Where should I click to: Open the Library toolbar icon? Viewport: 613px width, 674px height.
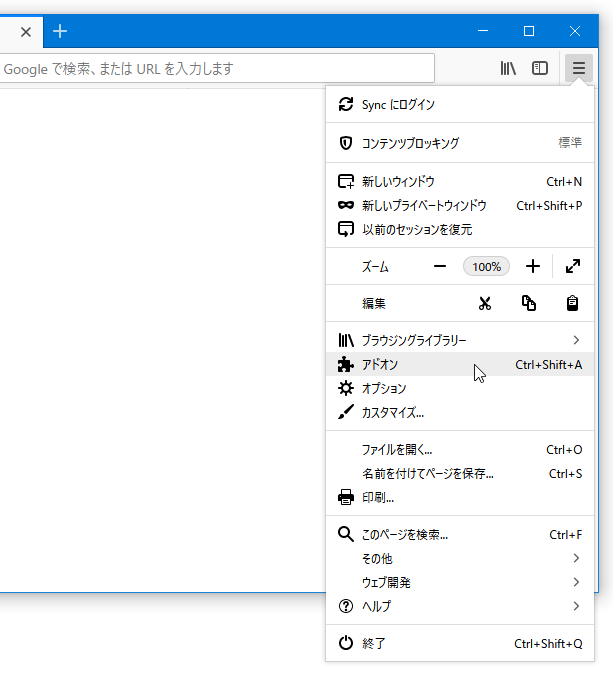[x=508, y=68]
